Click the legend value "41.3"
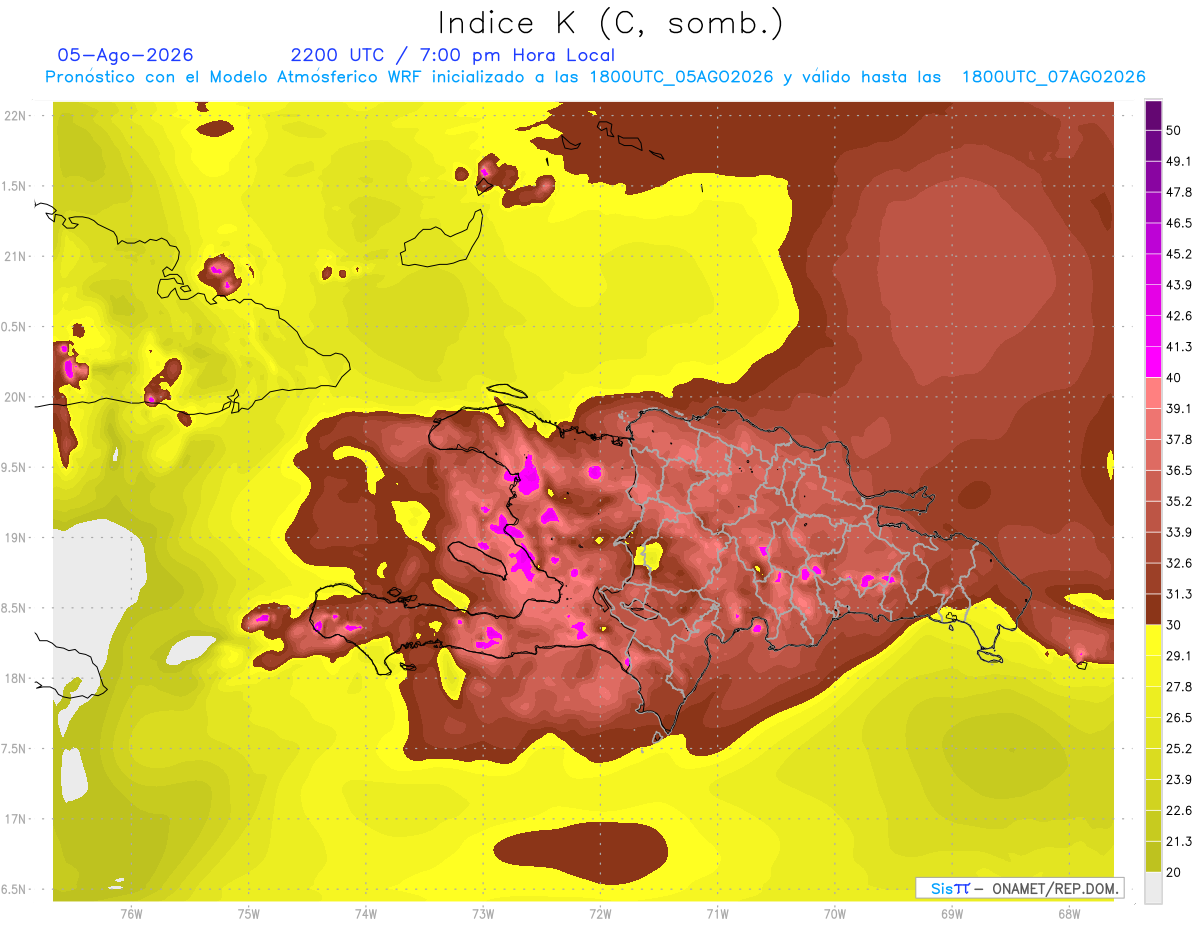This screenshot has width=1200, height=927. (1179, 347)
